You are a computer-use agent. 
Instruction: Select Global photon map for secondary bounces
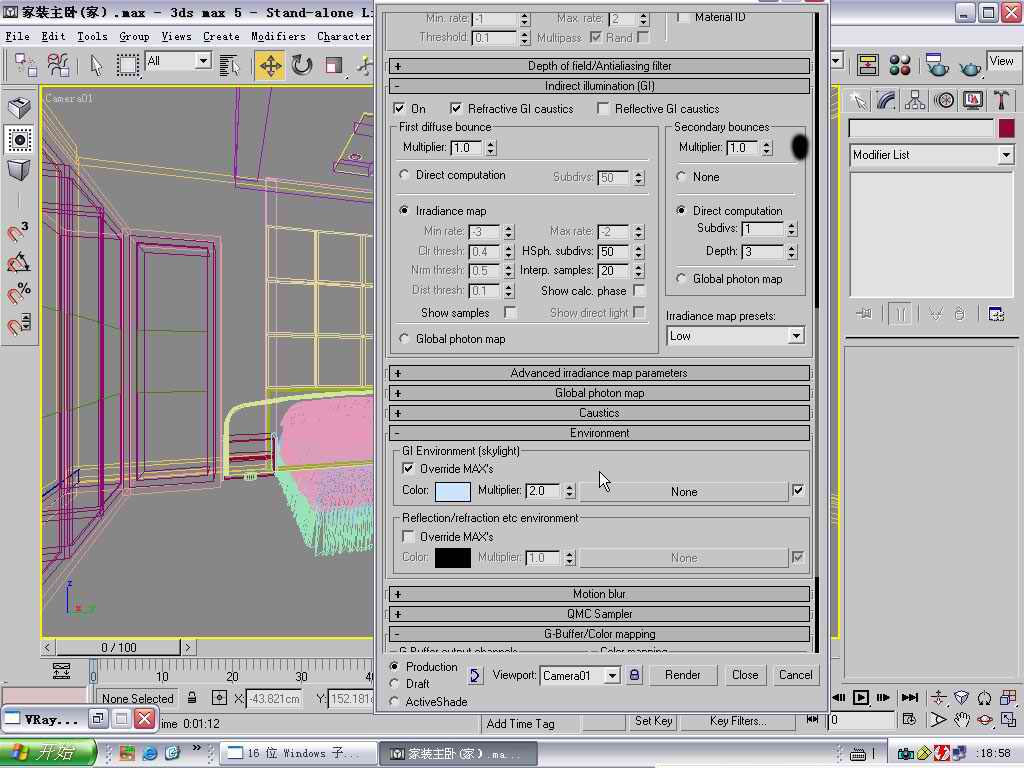tap(682, 279)
